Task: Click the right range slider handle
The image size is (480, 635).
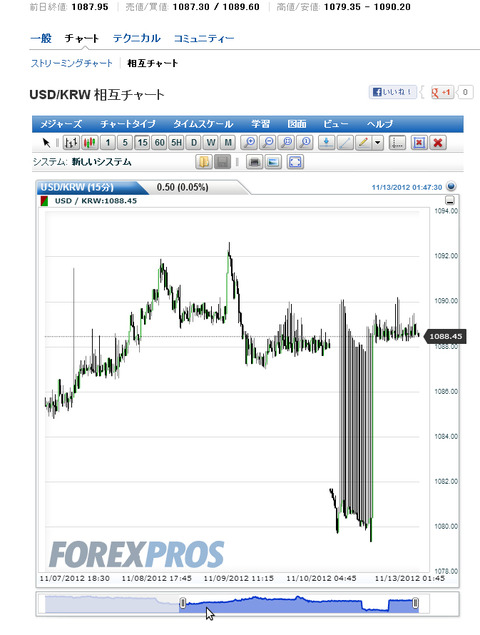Action: pos(415,603)
